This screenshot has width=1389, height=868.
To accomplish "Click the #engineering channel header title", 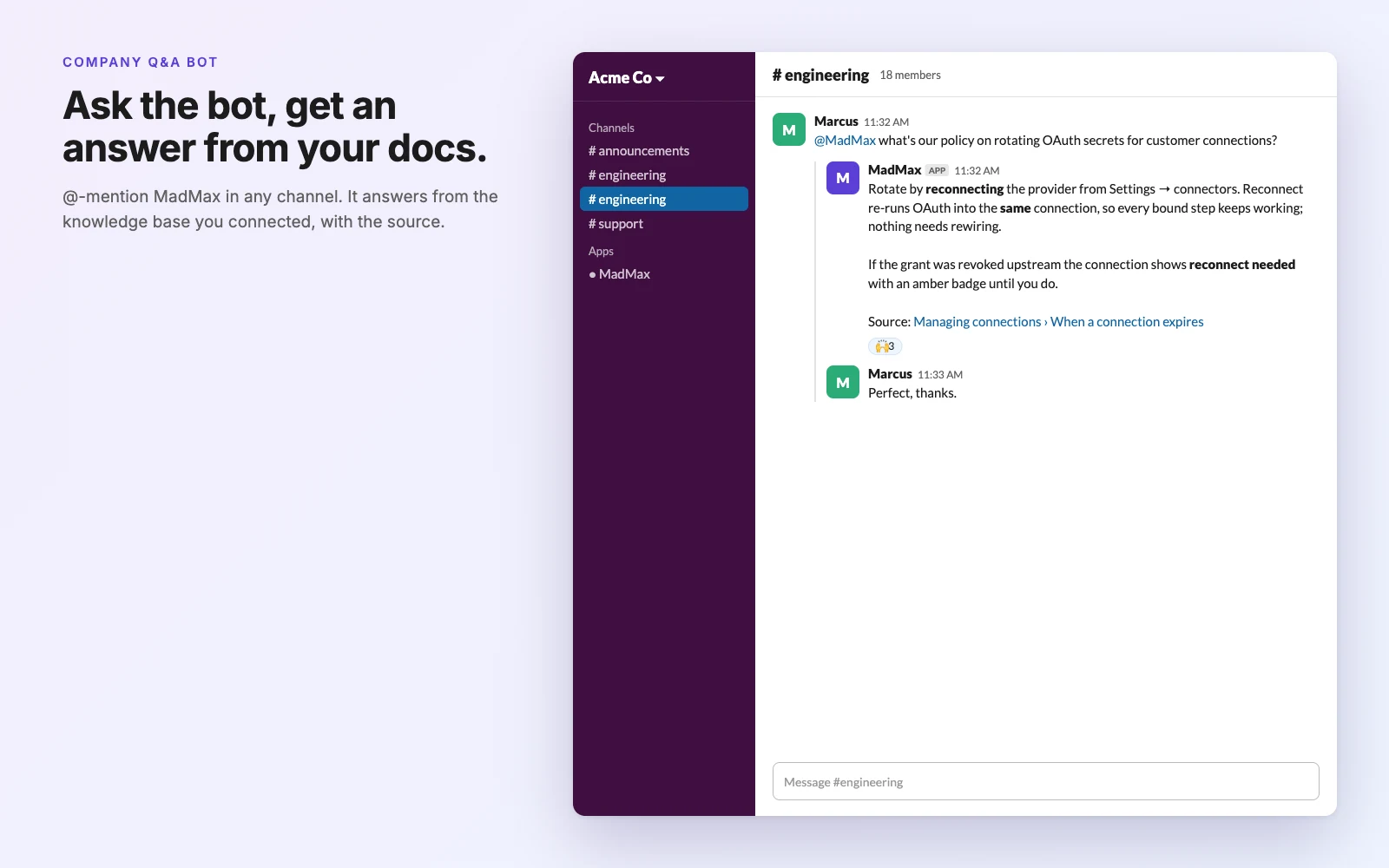I will click(820, 76).
